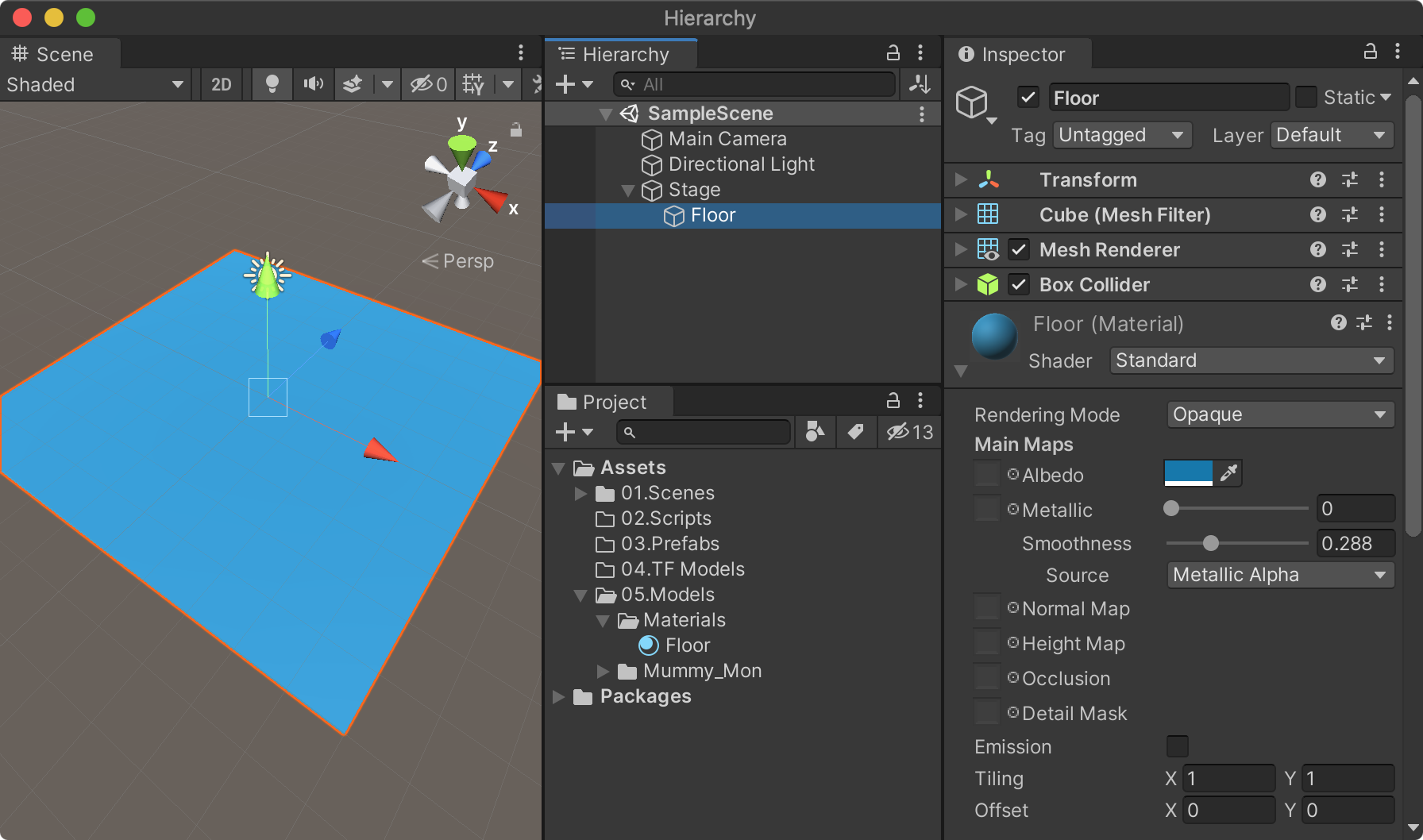
Task: Open the Scene panel three-dot menu
Action: (521, 53)
